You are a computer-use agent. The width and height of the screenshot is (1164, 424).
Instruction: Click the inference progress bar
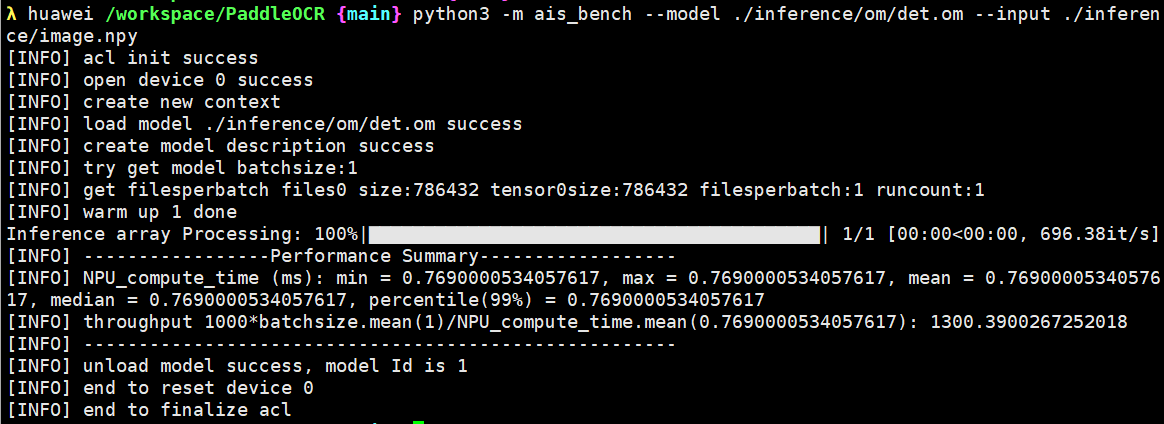(594, 235)
